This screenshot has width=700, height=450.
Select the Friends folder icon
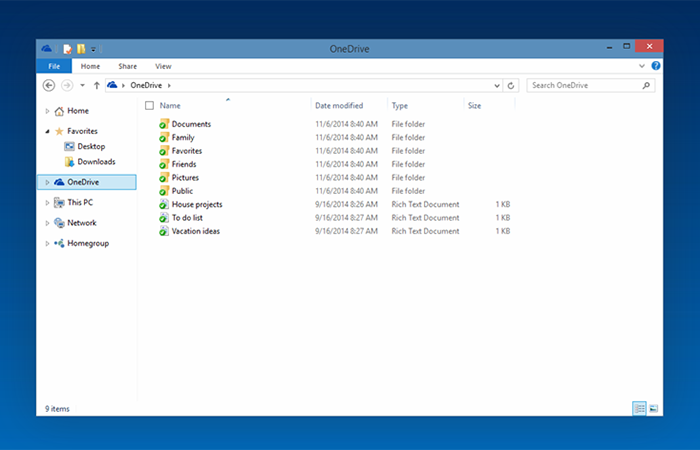[164, 164]
